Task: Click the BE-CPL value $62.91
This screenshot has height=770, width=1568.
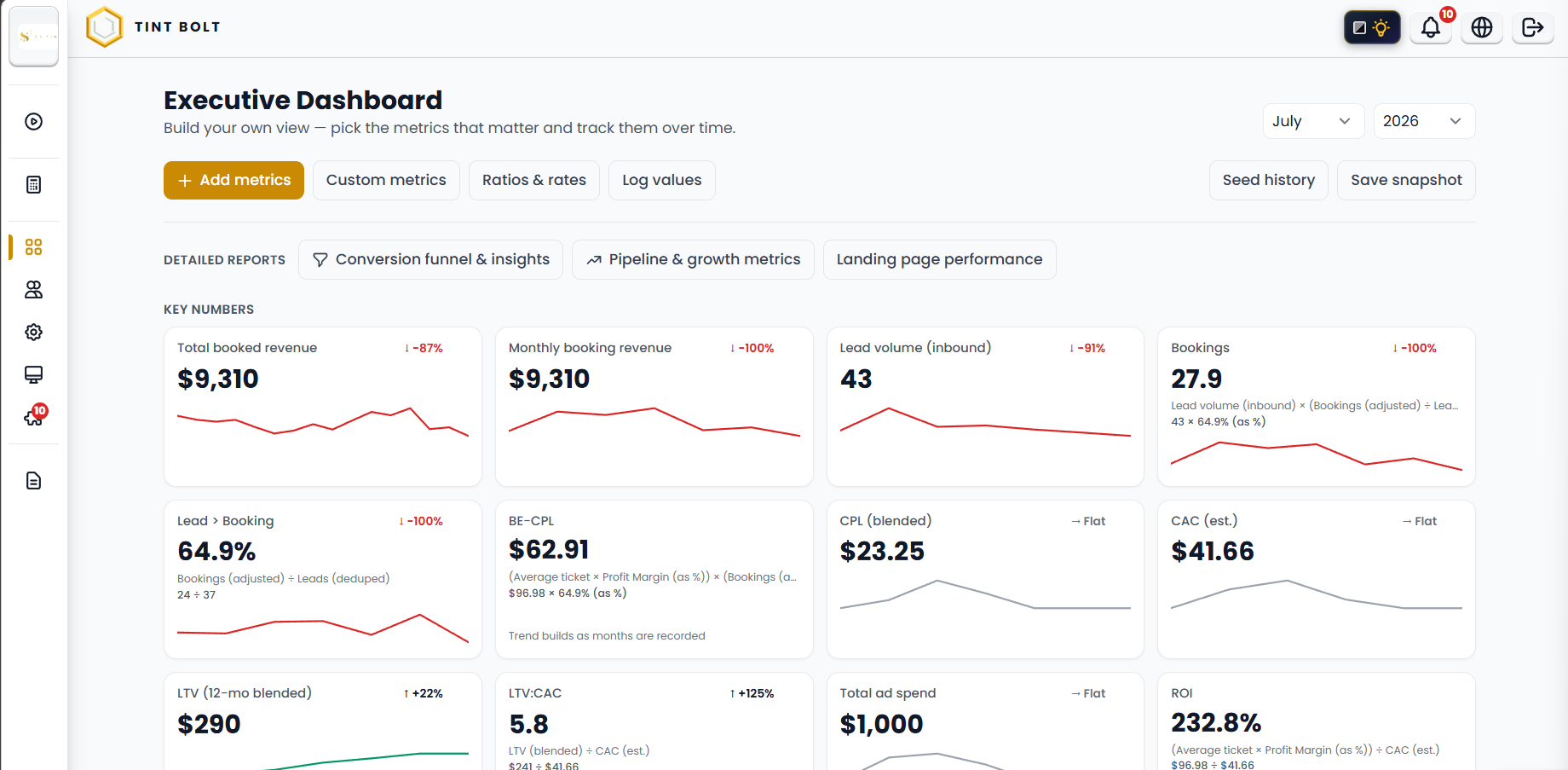Action: [549, 550]
